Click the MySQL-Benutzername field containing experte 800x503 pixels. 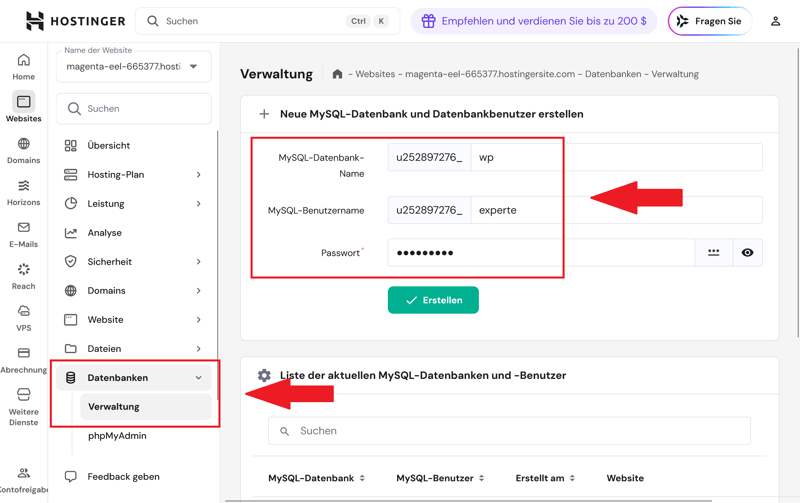pyautogui.click(x=616, y=210)
